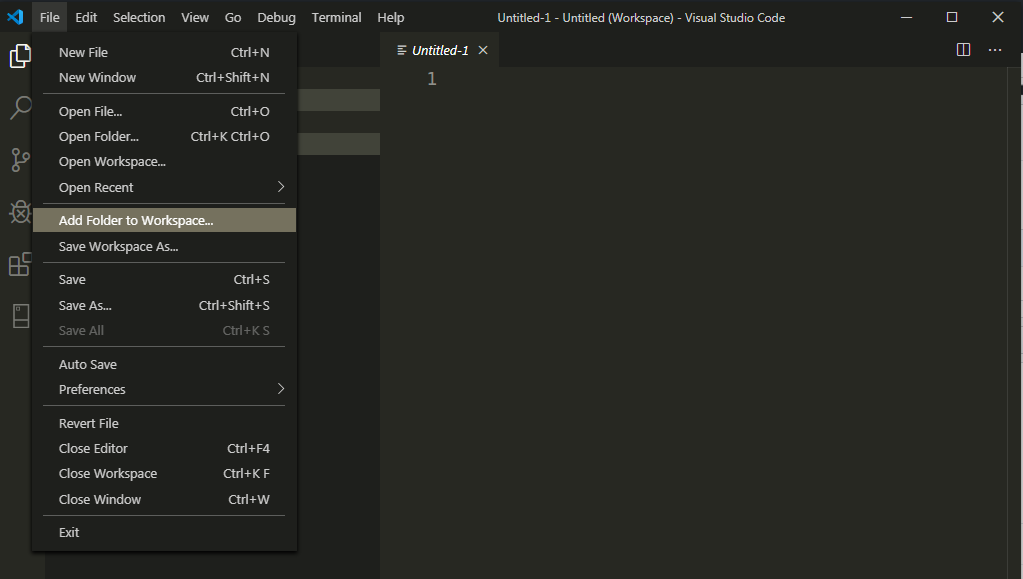The height and width of the screenshot is (579, 1023).
Task: Choose Save Workspace As...
Action: click(x=164, y=246)
